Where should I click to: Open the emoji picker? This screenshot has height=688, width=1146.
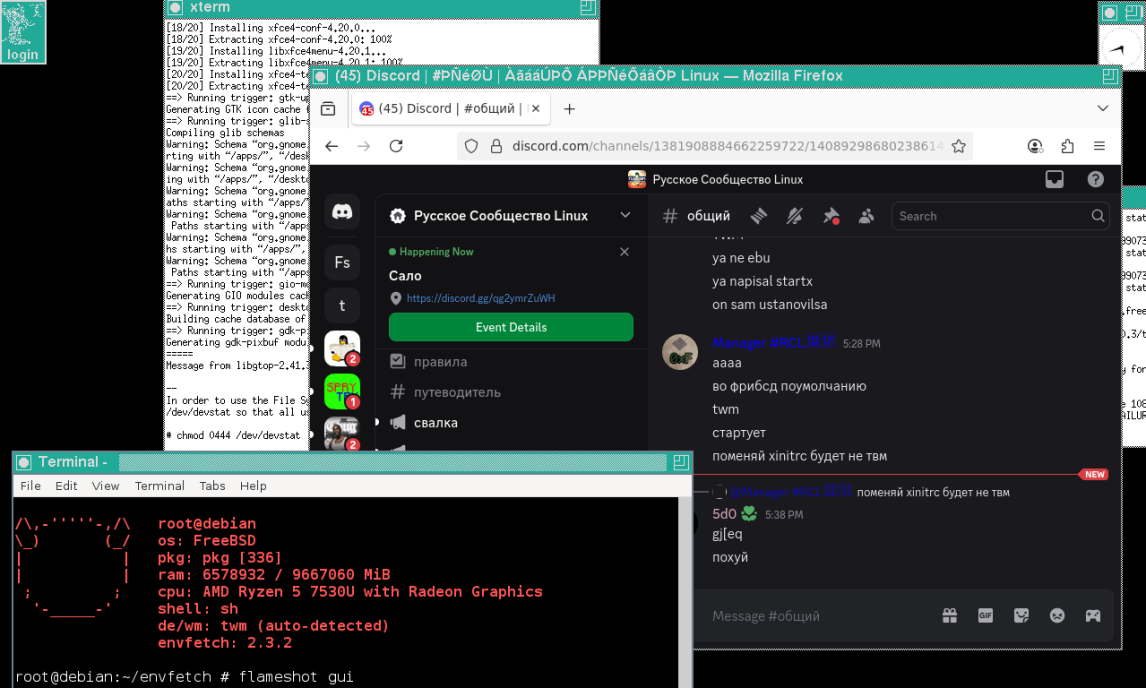click(x=1057, y=616)
